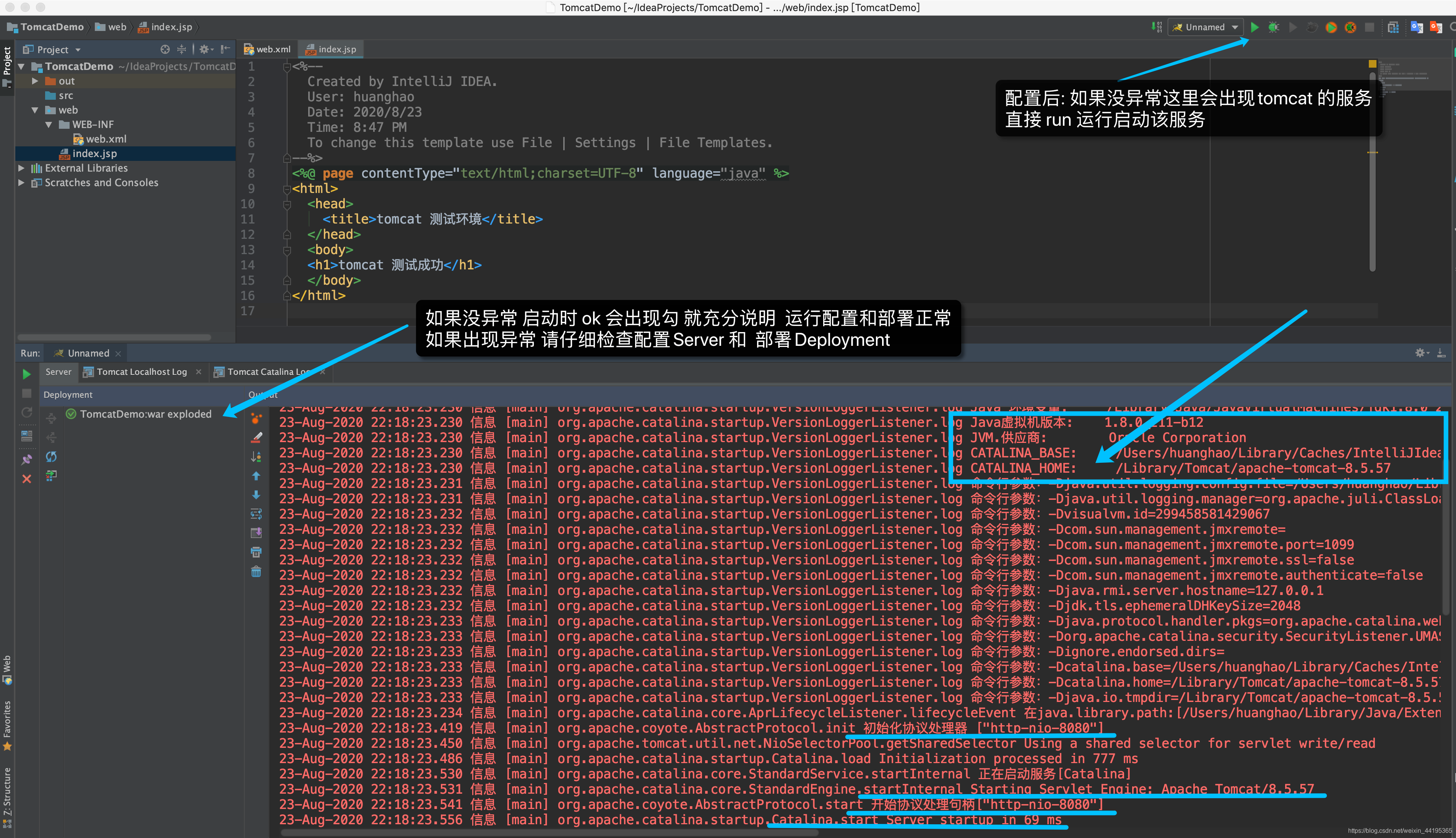The width and height of the screenshot is (1456, 838).
Task: Collapse the TomcatDemo root node
Action: (x=21, y=67)
